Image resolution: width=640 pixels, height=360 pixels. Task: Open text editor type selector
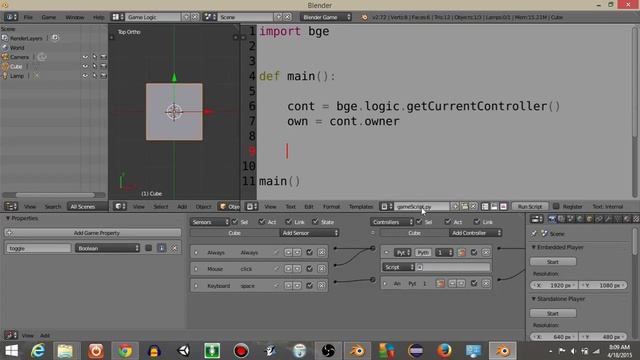coord(251,207)
